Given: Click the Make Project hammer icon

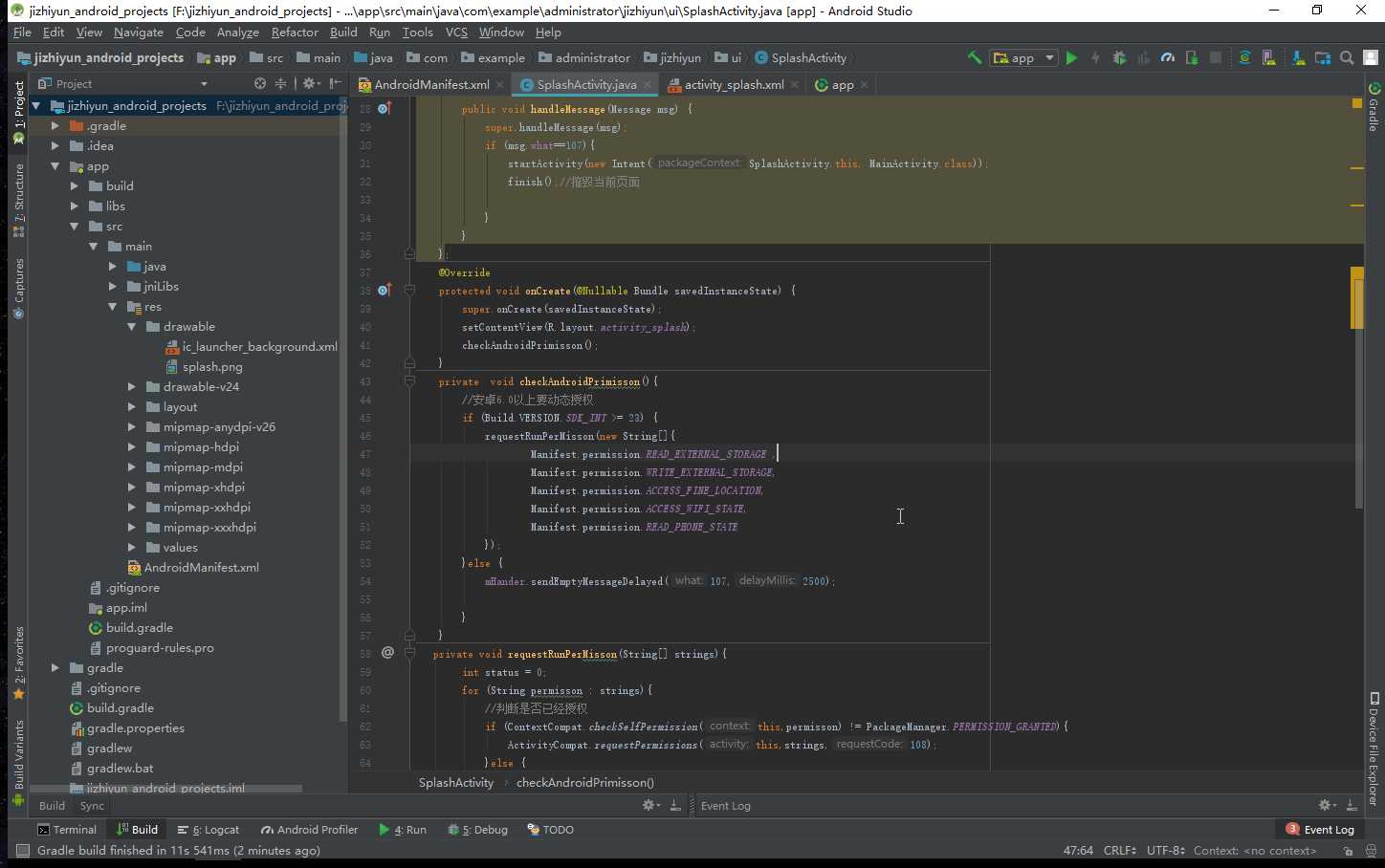Looking at the screenshot, I should tap(974, 57).
